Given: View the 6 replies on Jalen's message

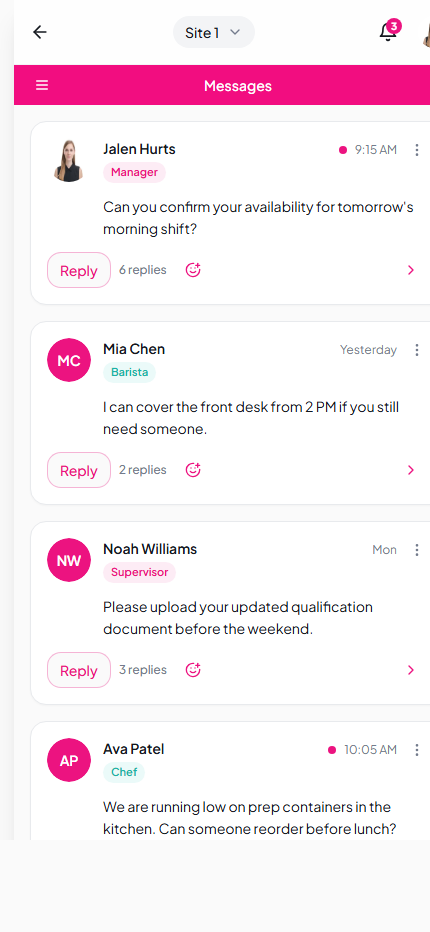Looking at the screenshot, I should click(143, 270).
